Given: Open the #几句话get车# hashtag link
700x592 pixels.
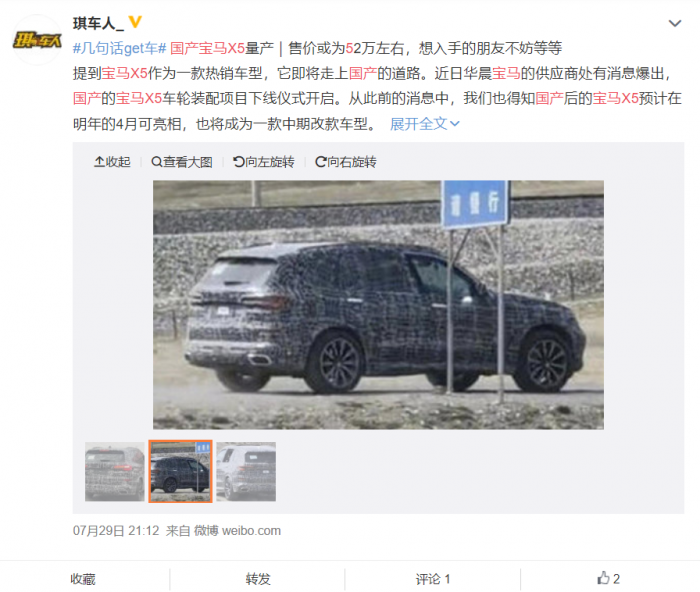Looking at the screenshot, I should [120, 48].
